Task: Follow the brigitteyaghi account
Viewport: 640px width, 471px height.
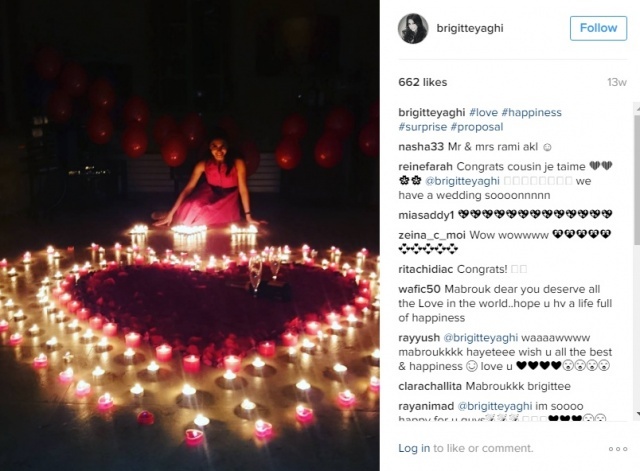Action: tap(598, 28)
